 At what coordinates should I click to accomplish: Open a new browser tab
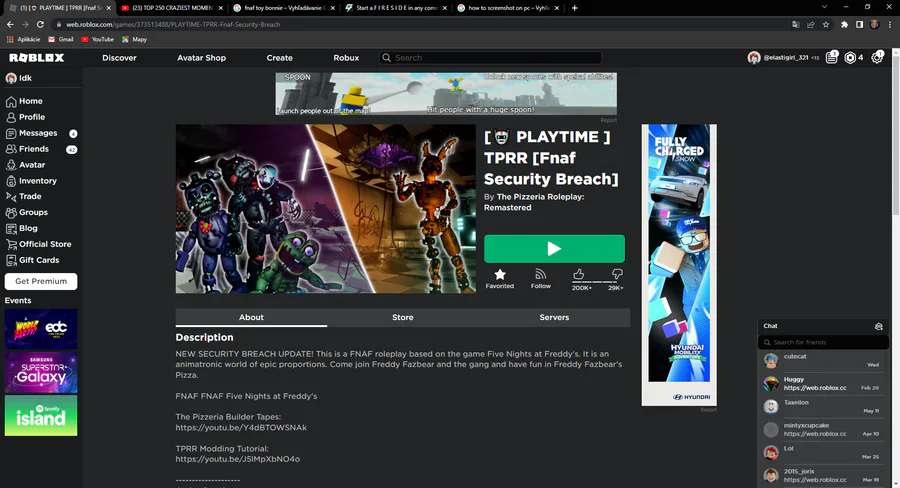[575, 8]
